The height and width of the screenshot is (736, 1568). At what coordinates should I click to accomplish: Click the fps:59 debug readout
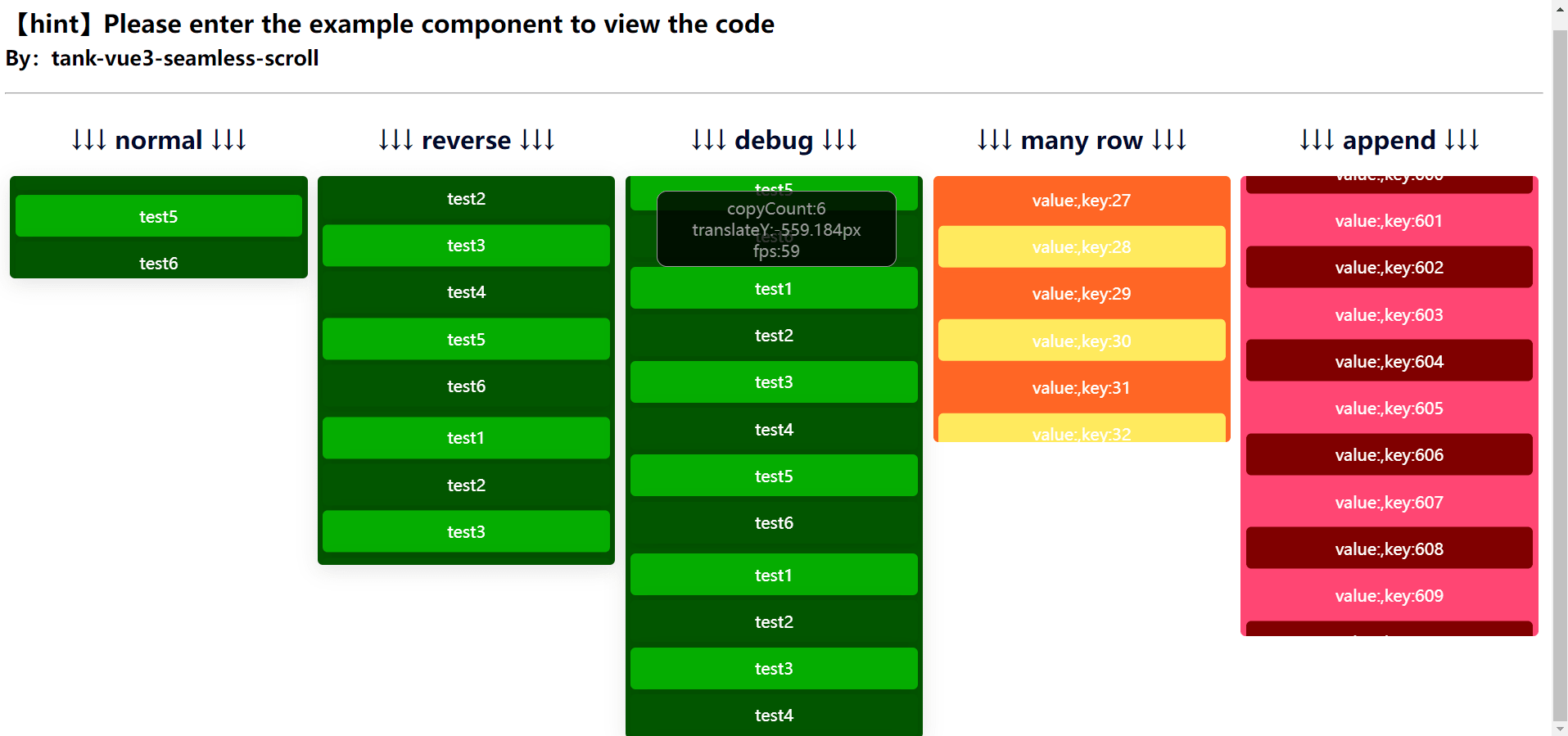pos(776,251)
